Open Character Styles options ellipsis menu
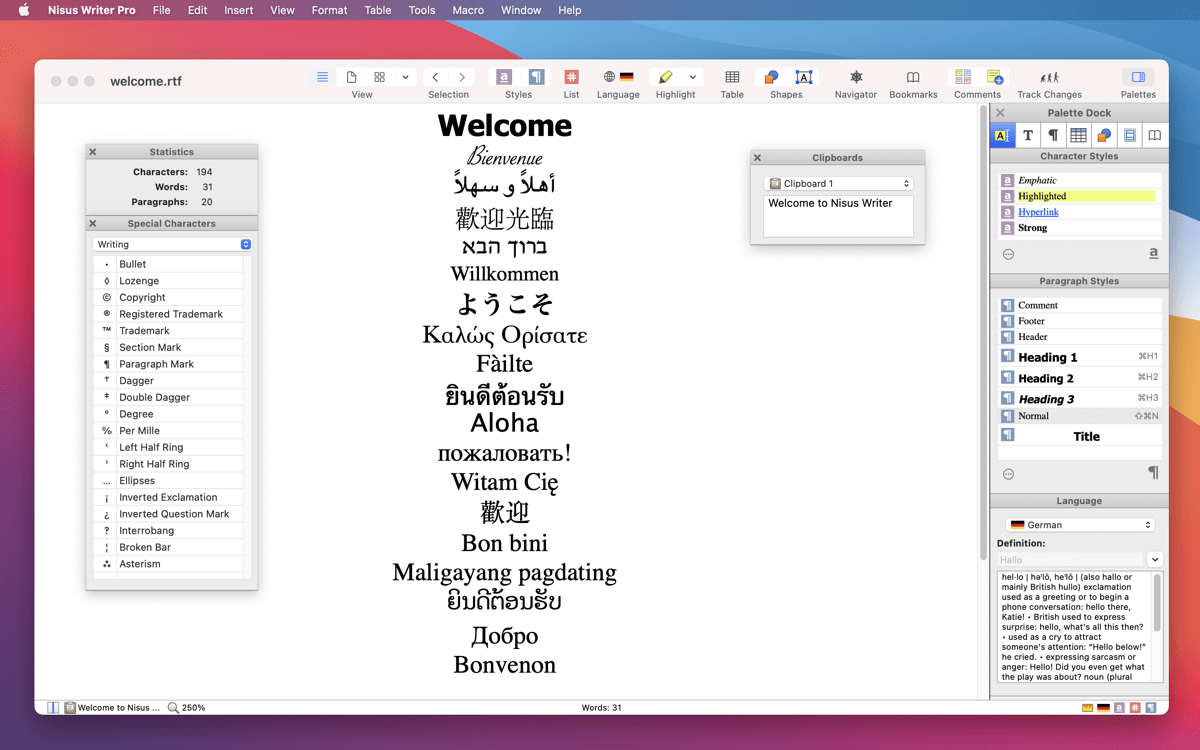This screenshot has width=1200, height=750. [1008, 254]
